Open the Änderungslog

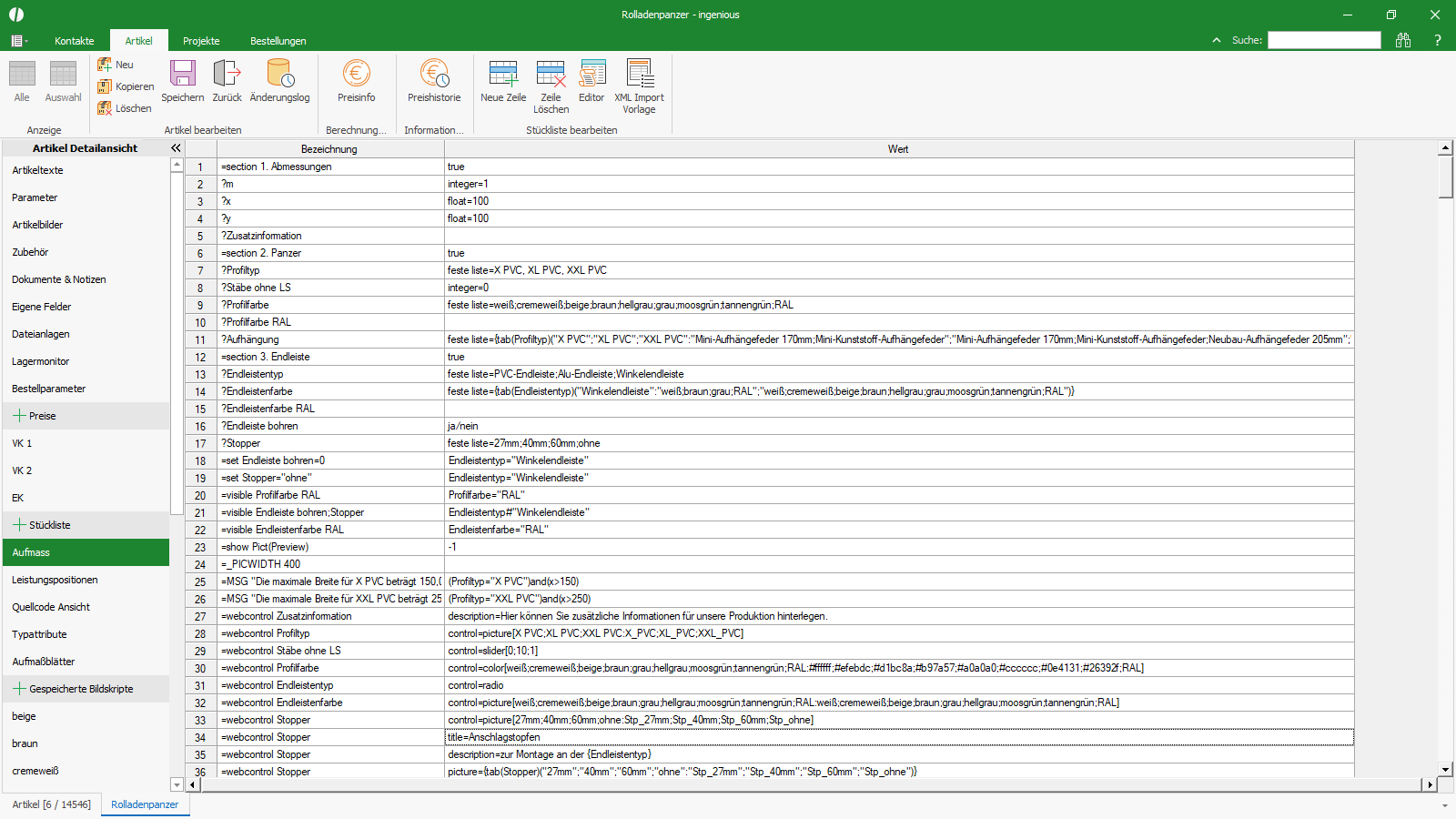click(x=279, y=81)
